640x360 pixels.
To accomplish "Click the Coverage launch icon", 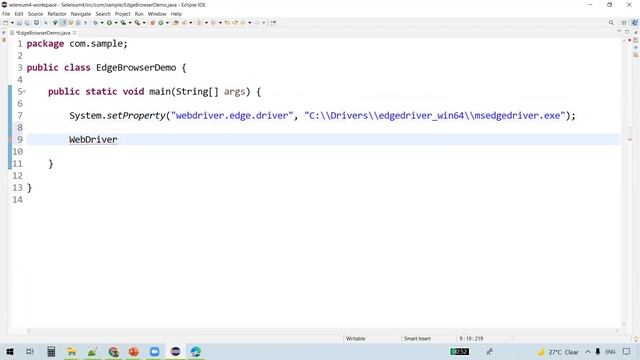I will (123, 23).
